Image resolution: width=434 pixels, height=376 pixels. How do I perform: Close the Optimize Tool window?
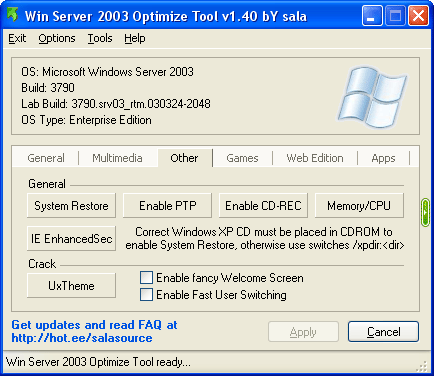(418, 16)
